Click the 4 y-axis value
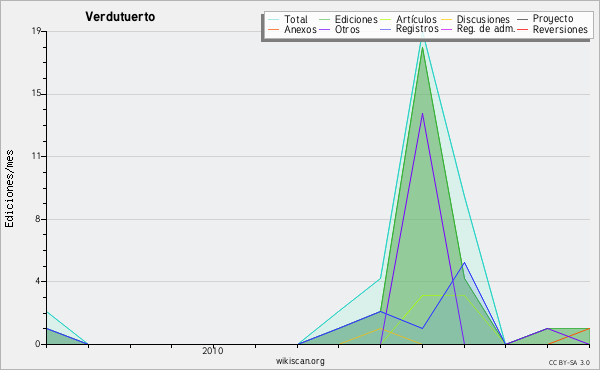 pos(38,281)
